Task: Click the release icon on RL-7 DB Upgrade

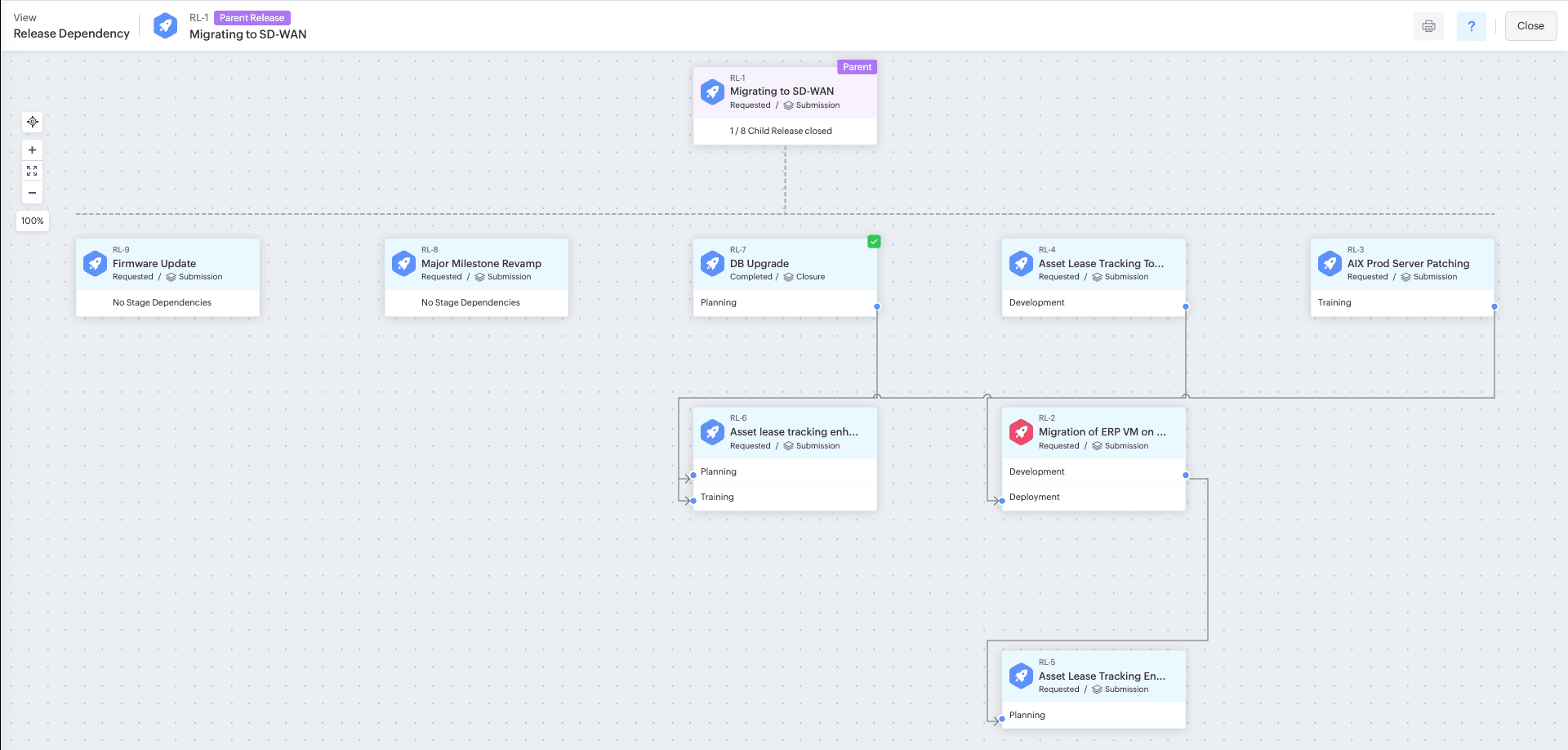Action: (711, 263)
